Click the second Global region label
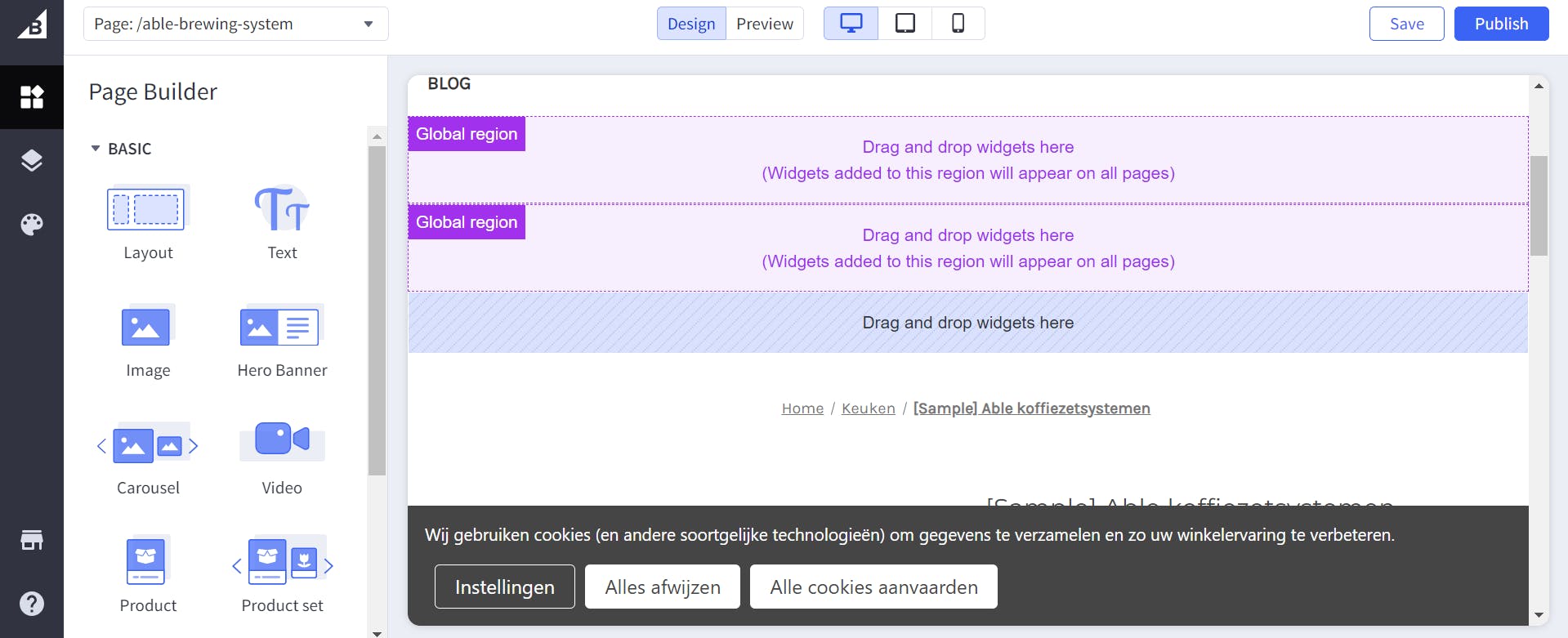The image size is (1568, 638). tap(467, 222)
